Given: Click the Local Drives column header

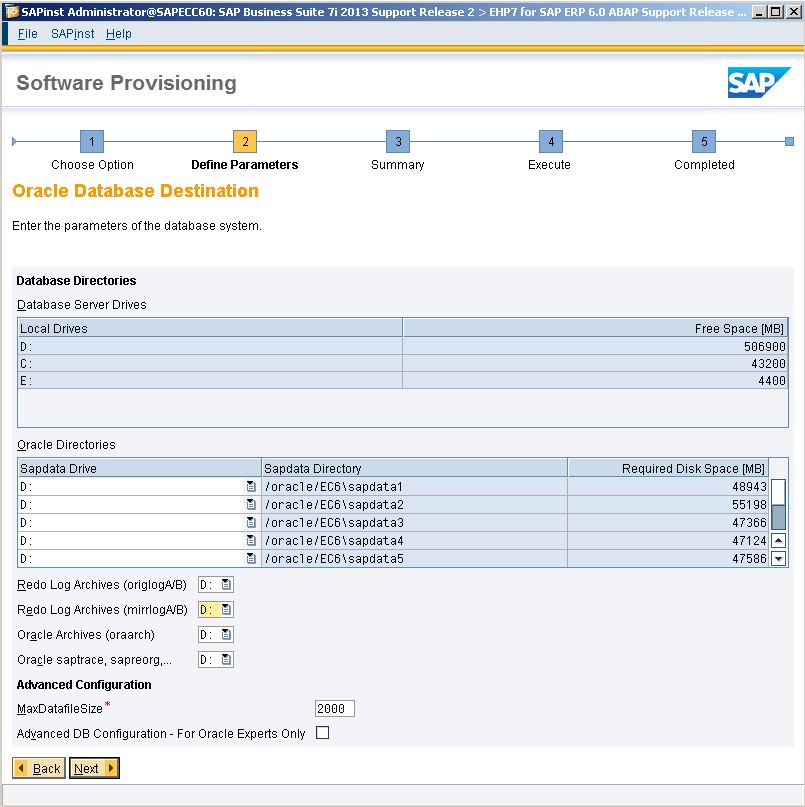Looking at the screenshot, I should click(x=210, y=328).
